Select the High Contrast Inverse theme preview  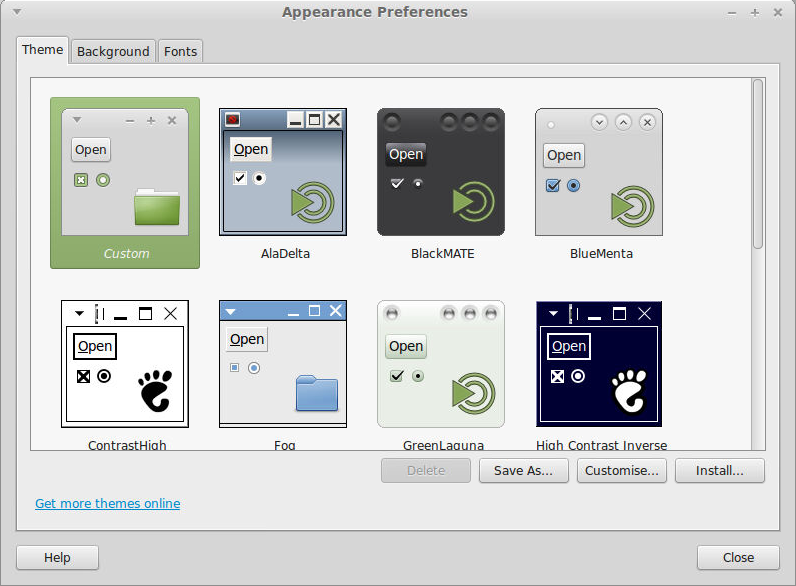[599, 364]
